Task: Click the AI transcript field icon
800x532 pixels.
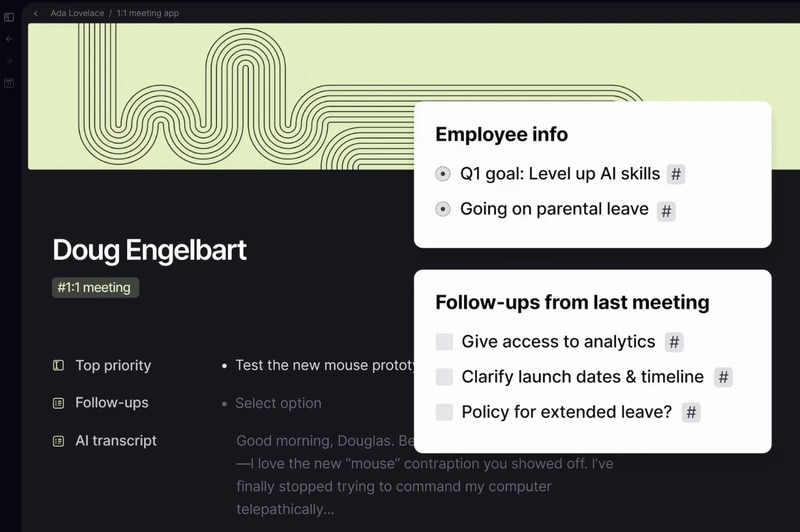Action: point(58,441)
